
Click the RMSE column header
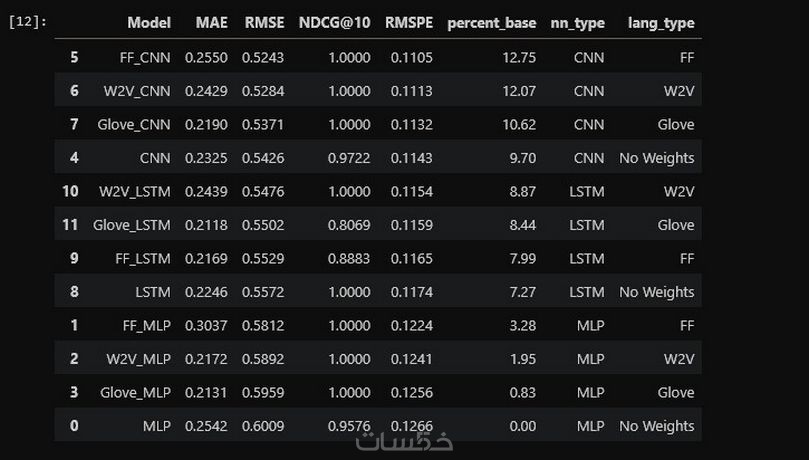[264, 23]
